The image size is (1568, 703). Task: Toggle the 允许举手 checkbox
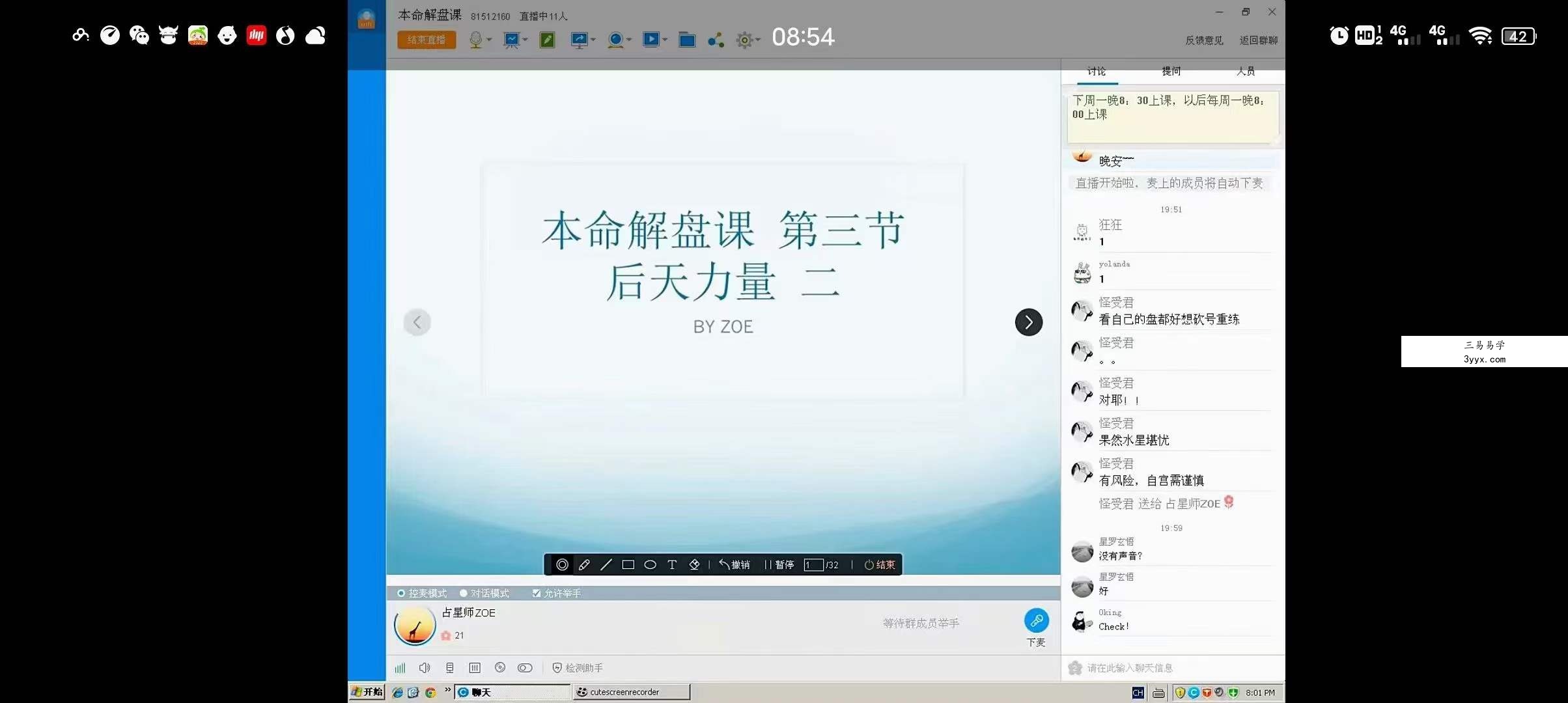point(537,593)
